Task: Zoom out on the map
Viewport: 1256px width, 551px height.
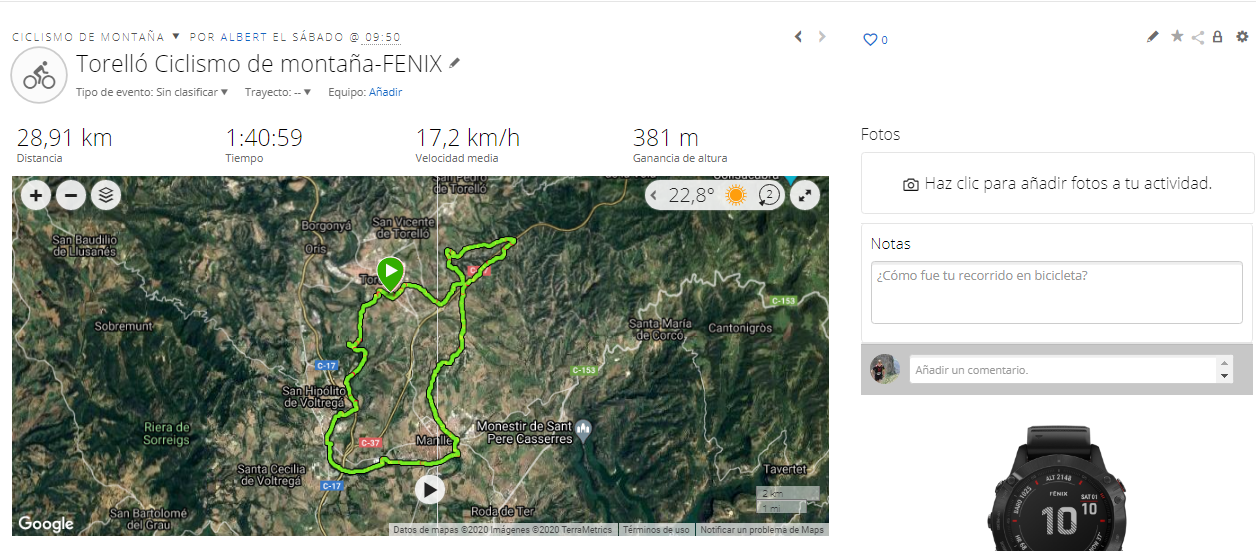Action: coord(71,195)
